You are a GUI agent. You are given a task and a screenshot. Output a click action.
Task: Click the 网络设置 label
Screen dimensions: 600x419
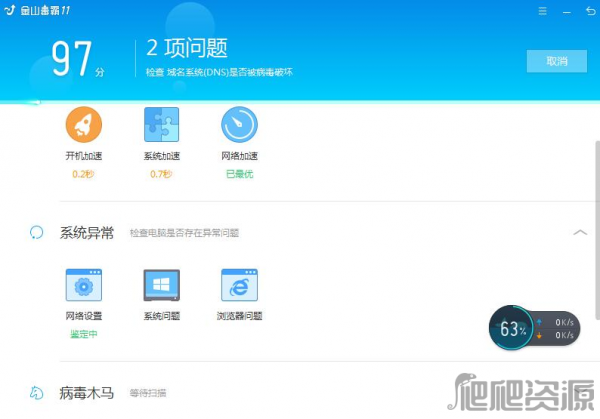click(x=84, y=316)
